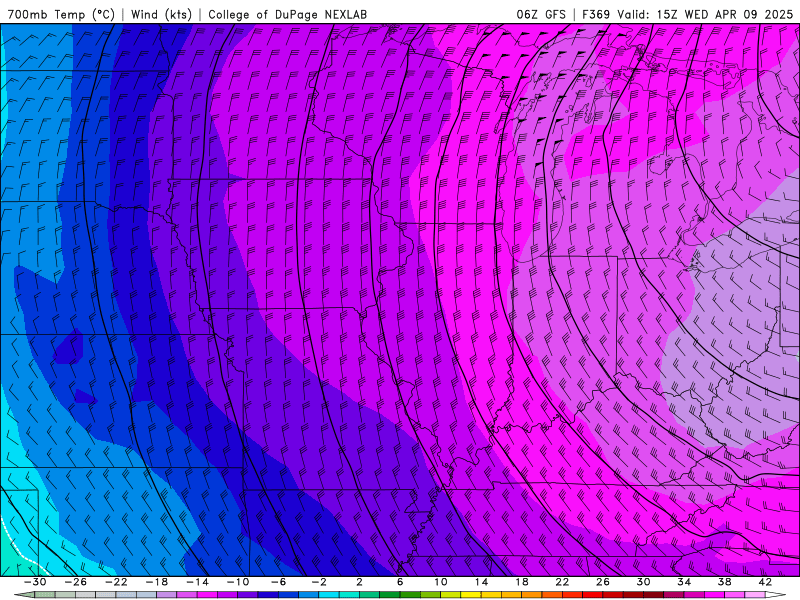Screen dimensions: 800x600
Task: Click the -14 color scale label
Action: click(197, 582)
